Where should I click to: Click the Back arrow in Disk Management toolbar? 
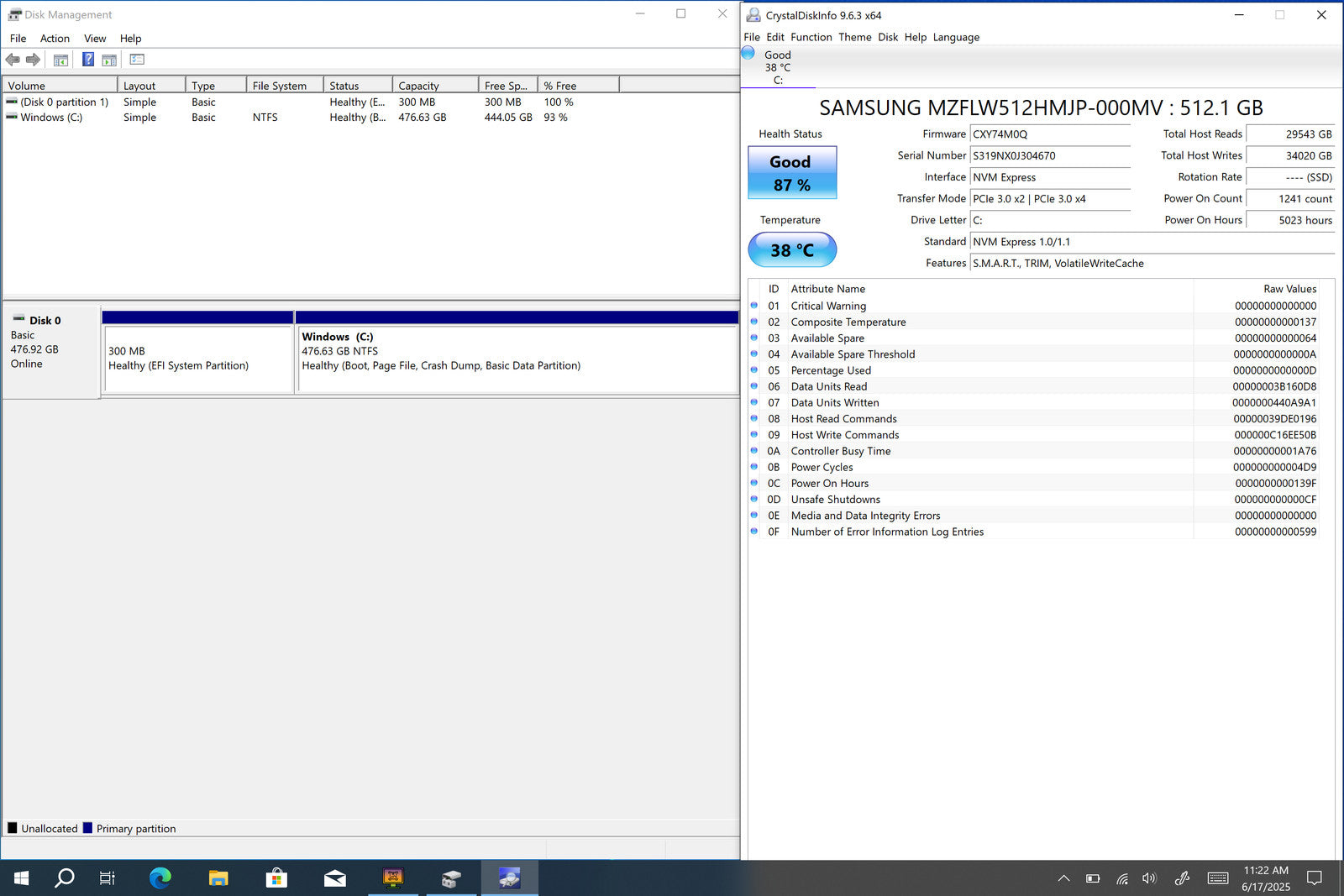[x=13, y=60]
